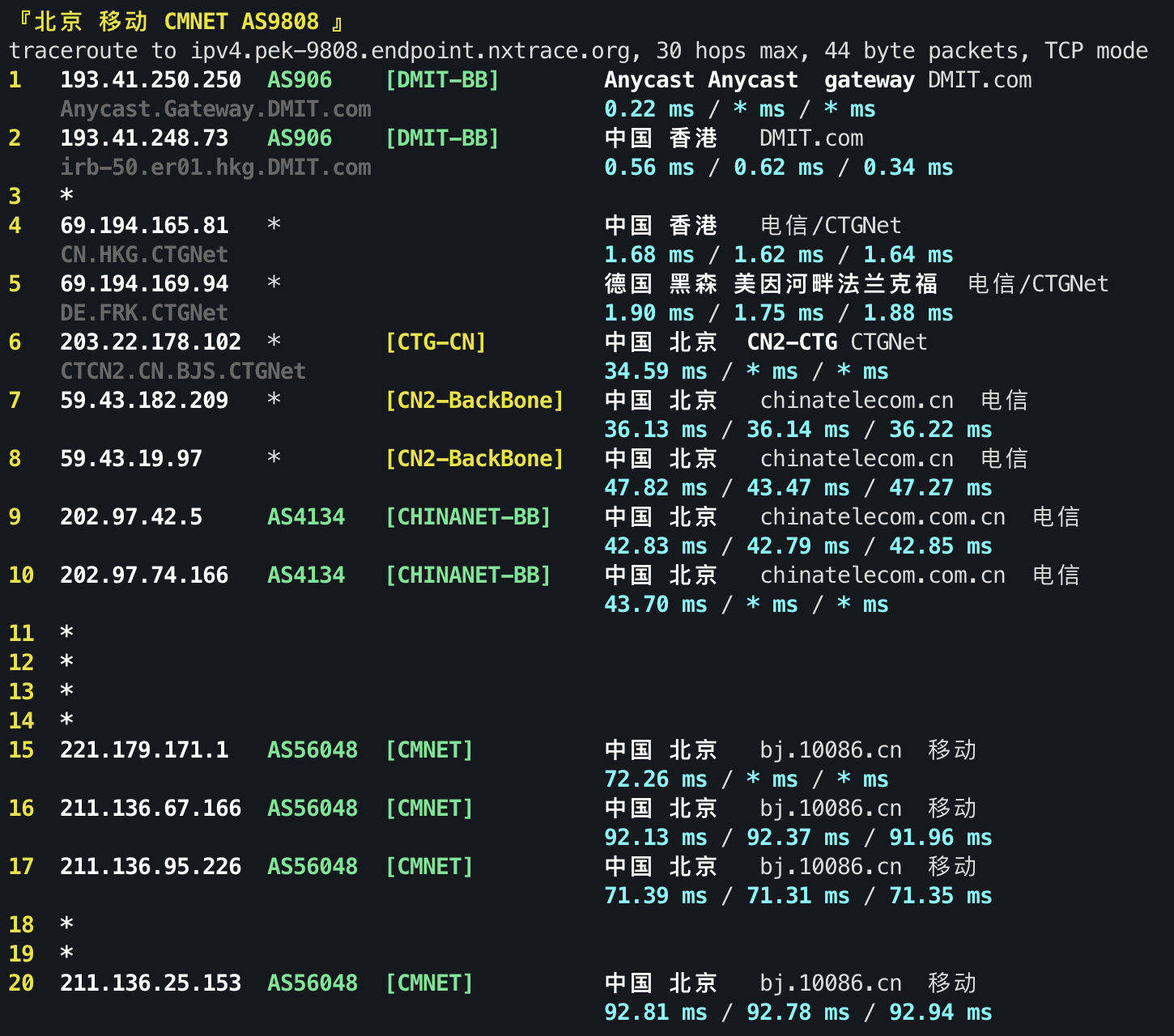Click [CN2-BackBone] tag on hop 7
Image resolution: width=1174 pixels, height=1036 pixels.
pos(474,401)
